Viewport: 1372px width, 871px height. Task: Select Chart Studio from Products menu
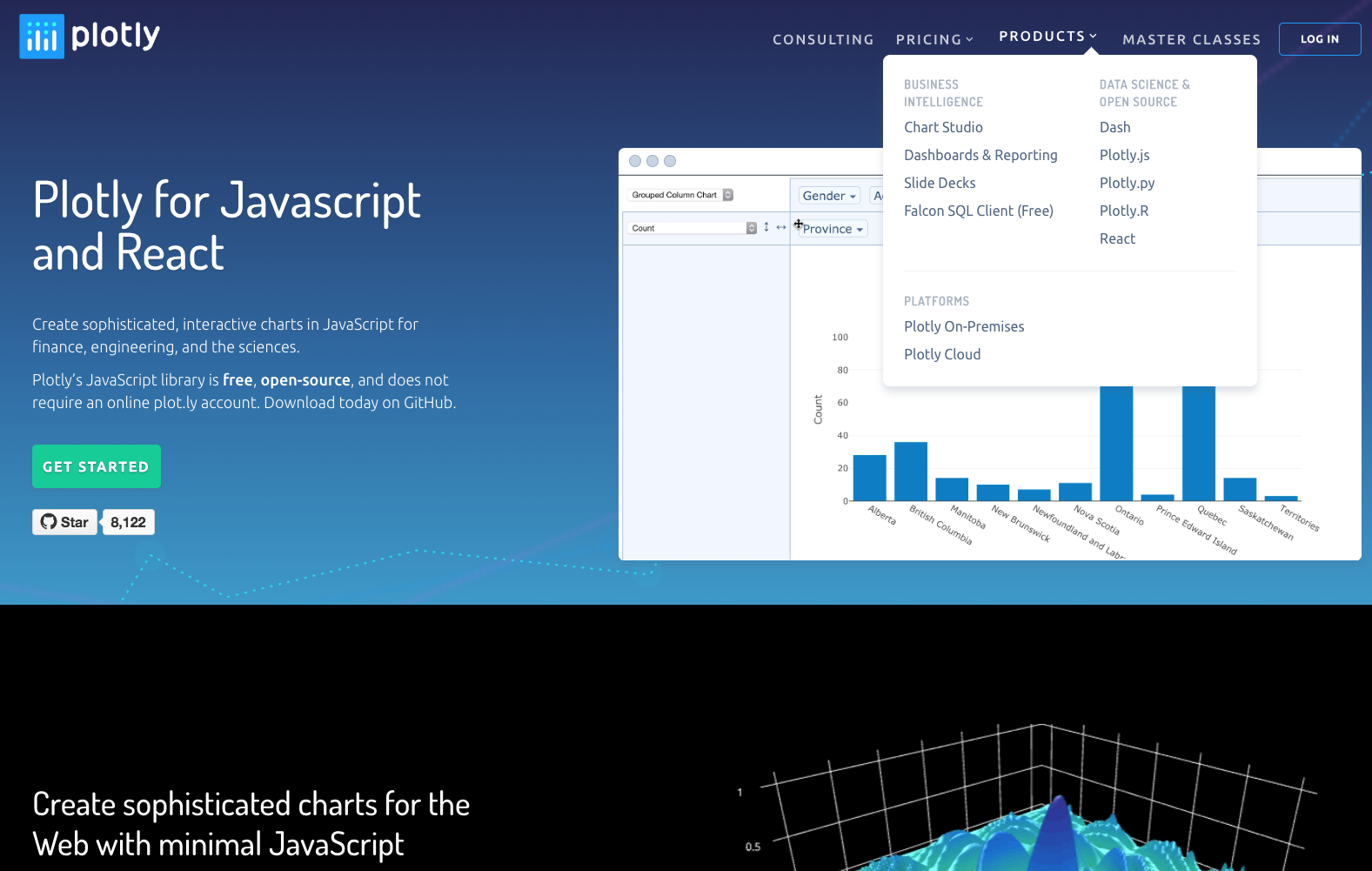[x=943, y=127]
